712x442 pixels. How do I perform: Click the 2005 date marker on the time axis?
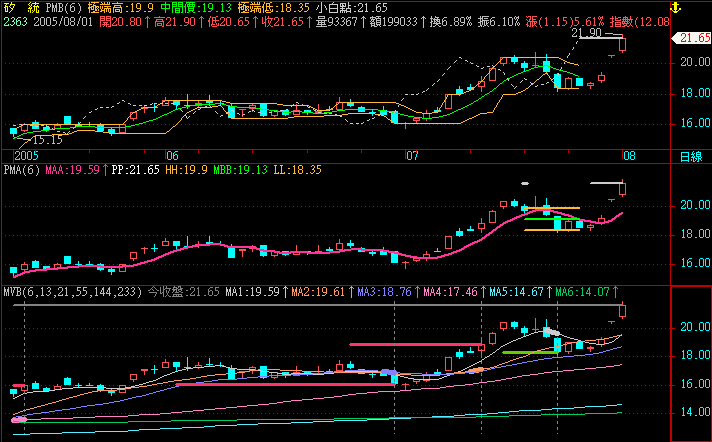(26, 156)
